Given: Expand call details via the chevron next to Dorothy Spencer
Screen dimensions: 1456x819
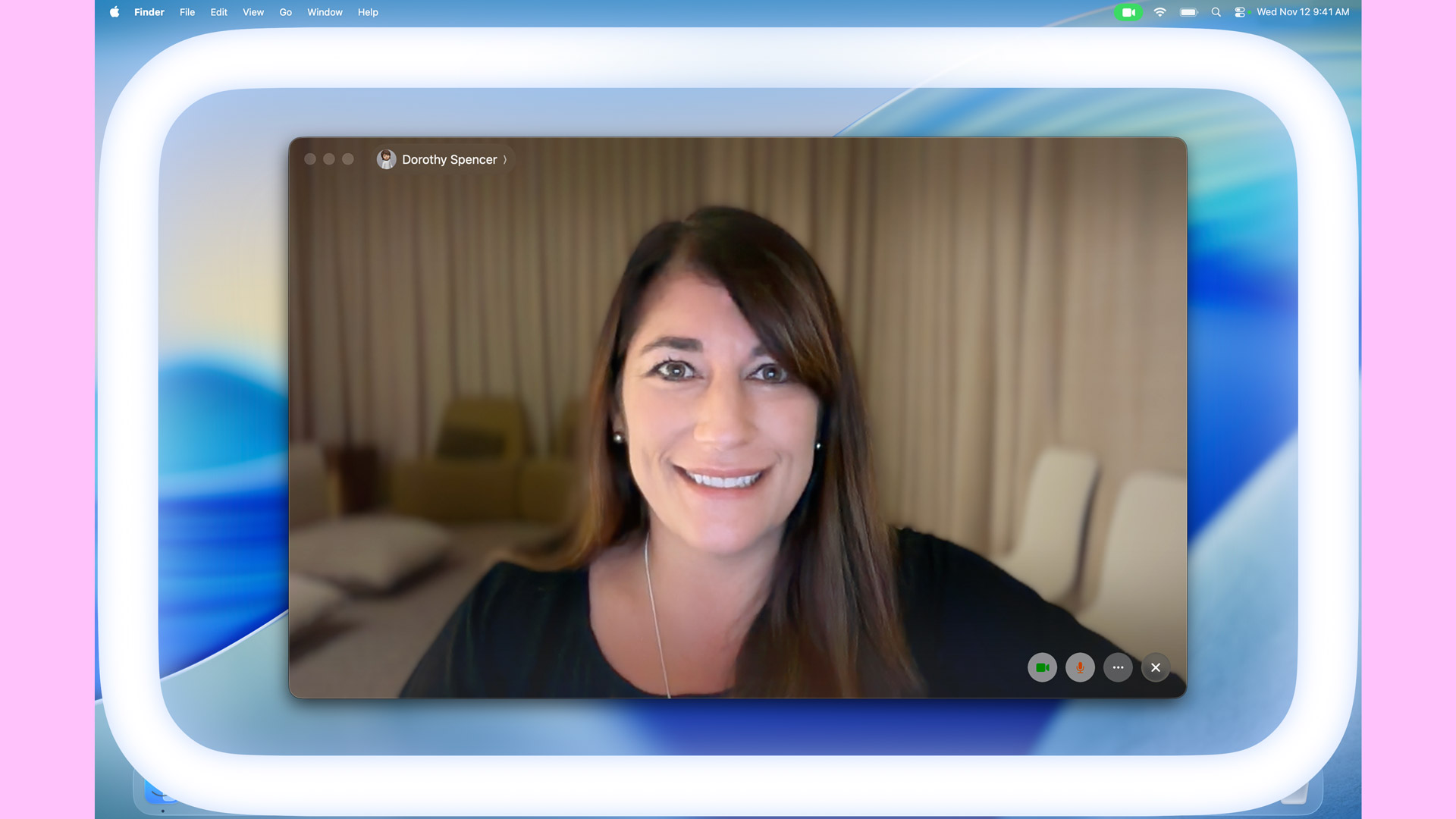Looking at the screenshot, I should [x=504, y=159].
